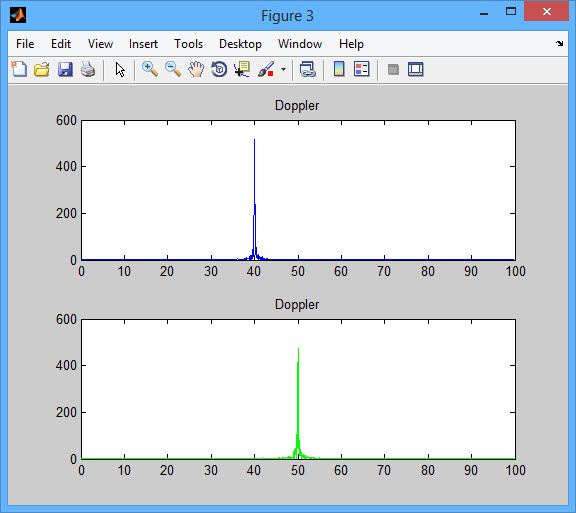This screenshot has width=576, height=513.
Task: Expand the brush color dropdown arrow
Action: pyautogui.click(x=283, y=69)
